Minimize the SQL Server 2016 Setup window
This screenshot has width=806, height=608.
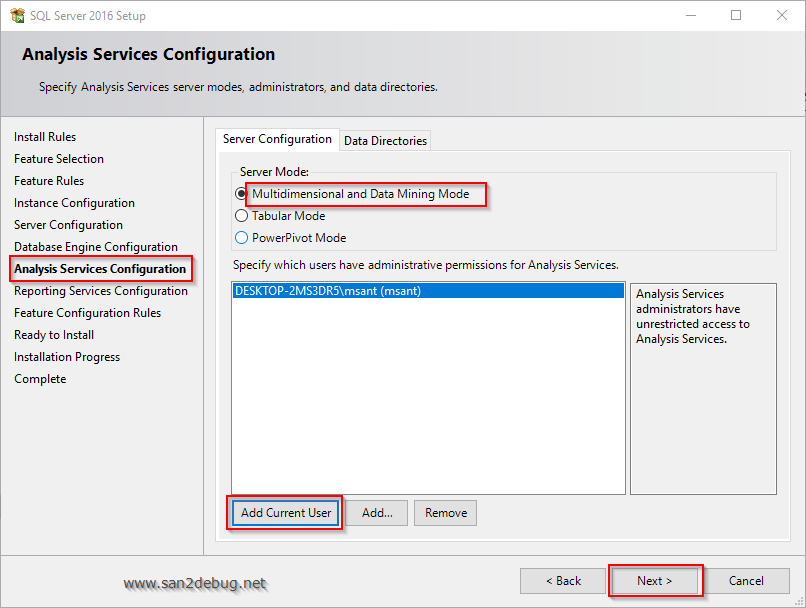pos(691,15)
